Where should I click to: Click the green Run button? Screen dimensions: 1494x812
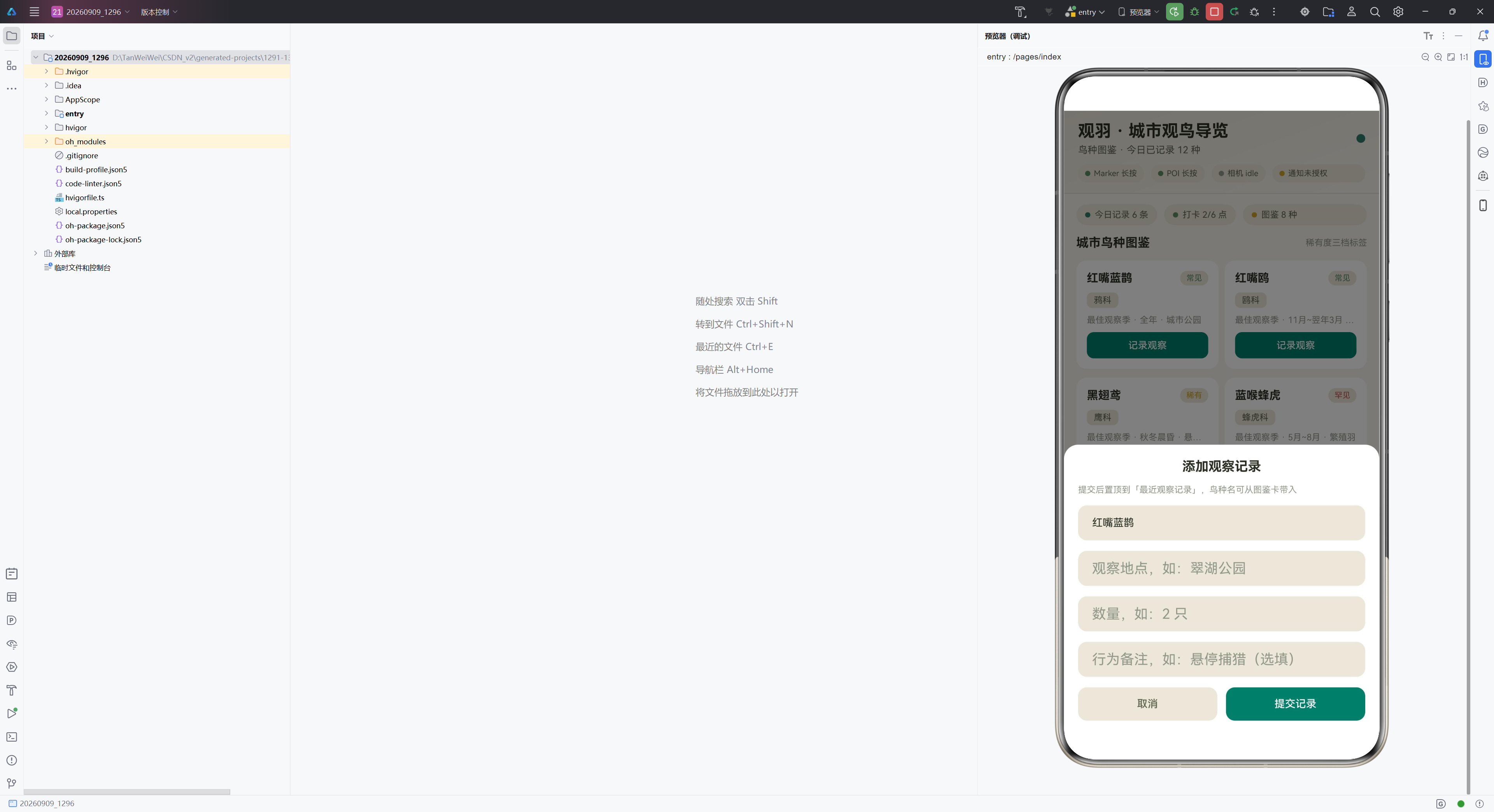[1174, 12]
